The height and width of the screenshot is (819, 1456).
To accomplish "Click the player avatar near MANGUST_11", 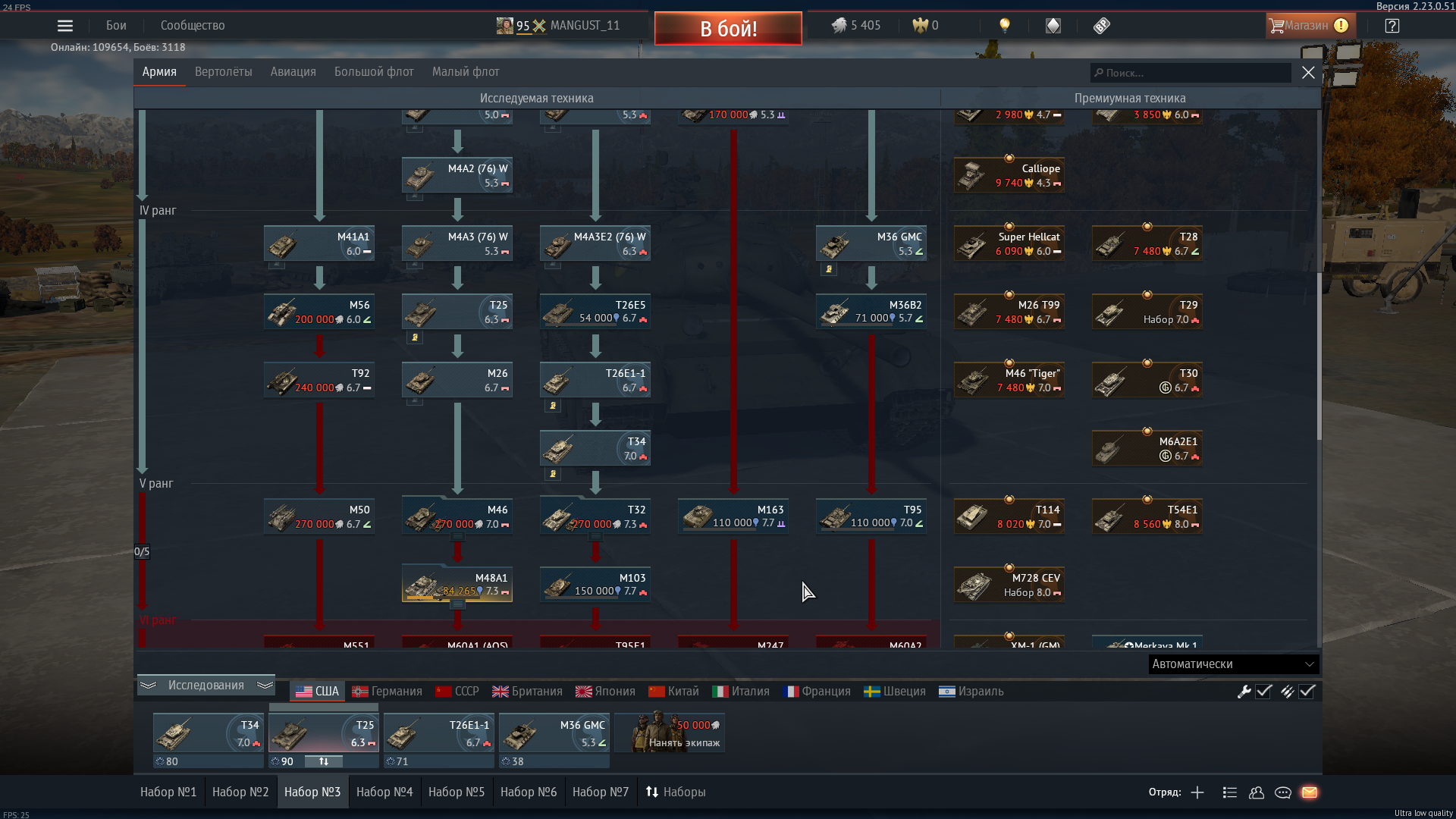I will 504,26.
